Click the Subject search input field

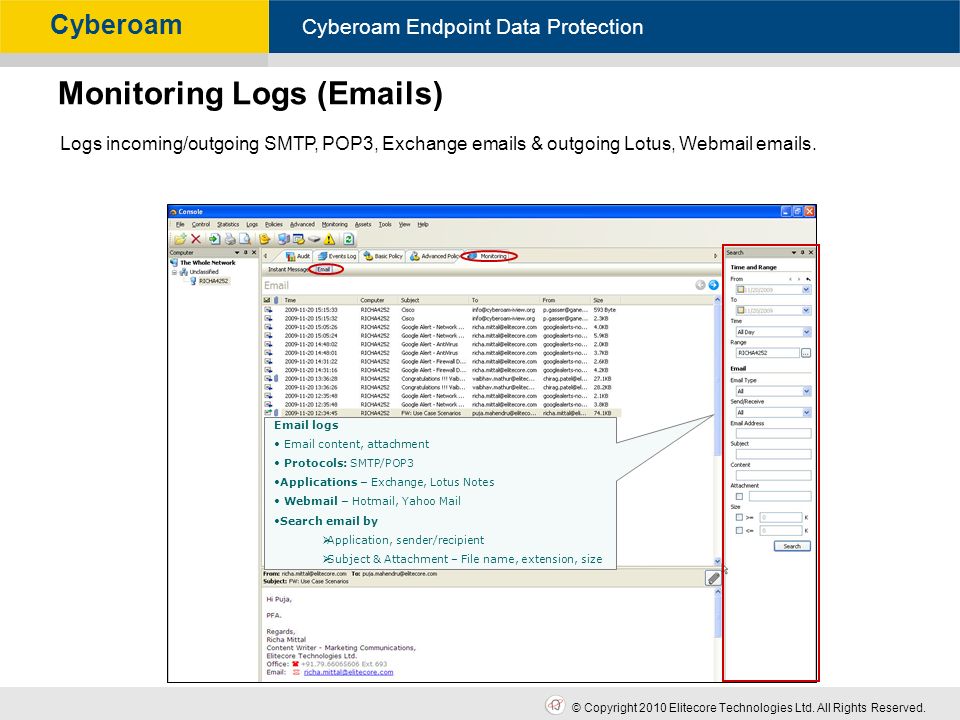(773, 454)
